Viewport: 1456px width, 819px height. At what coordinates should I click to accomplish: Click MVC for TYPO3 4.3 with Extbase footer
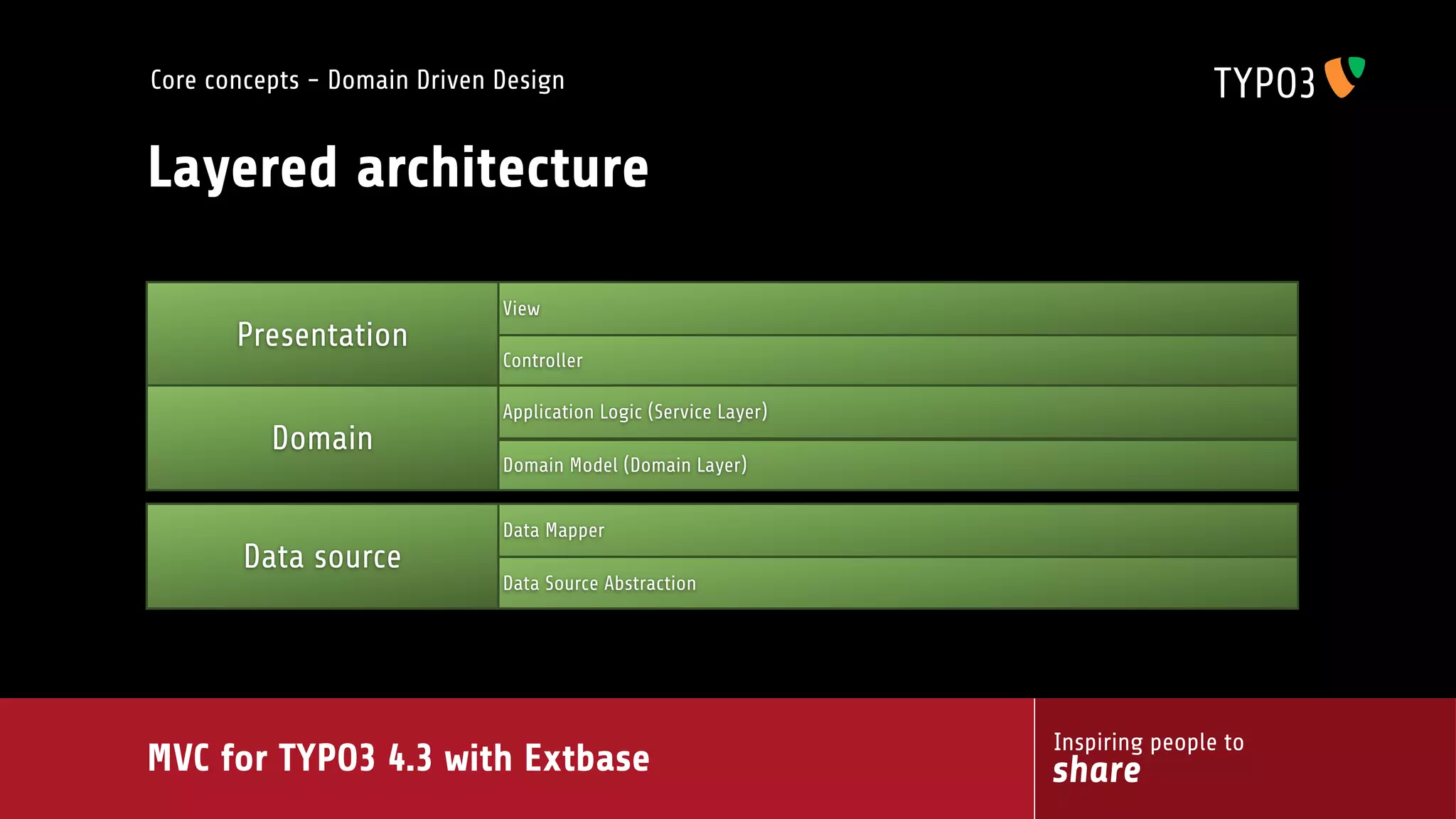coord(398,758)
